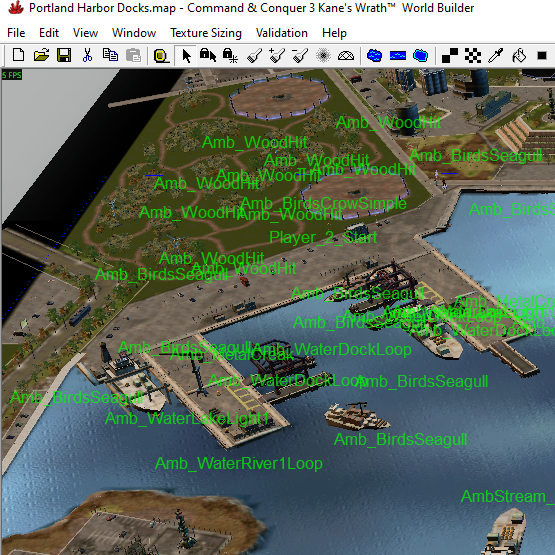Viewport: 555px width, 555px height.
Task: Click the black square toolbar icon
Action: (542, 56)
